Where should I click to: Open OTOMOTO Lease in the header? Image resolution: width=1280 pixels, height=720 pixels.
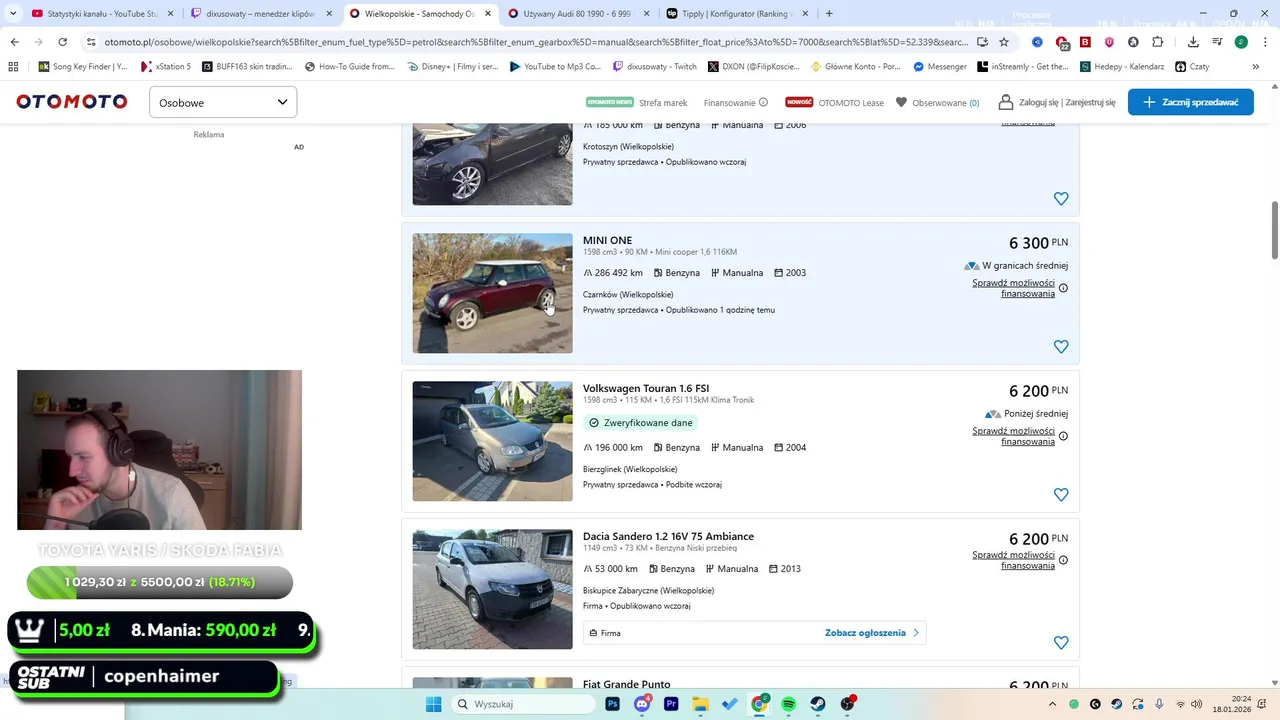(850, 102)
